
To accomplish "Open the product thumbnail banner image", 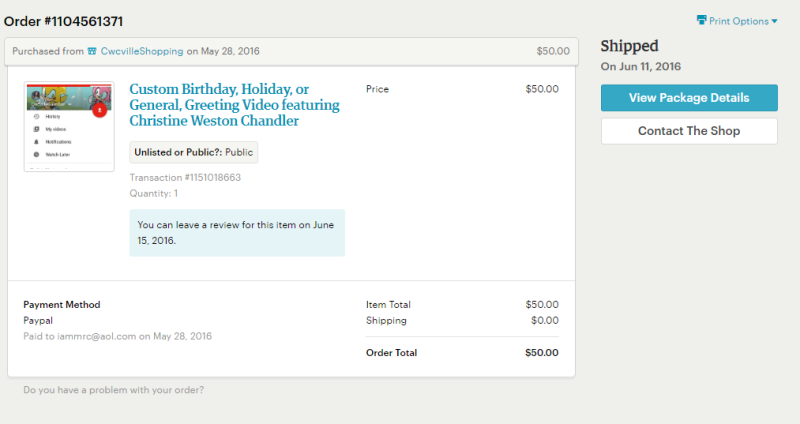I will [60, 96].
